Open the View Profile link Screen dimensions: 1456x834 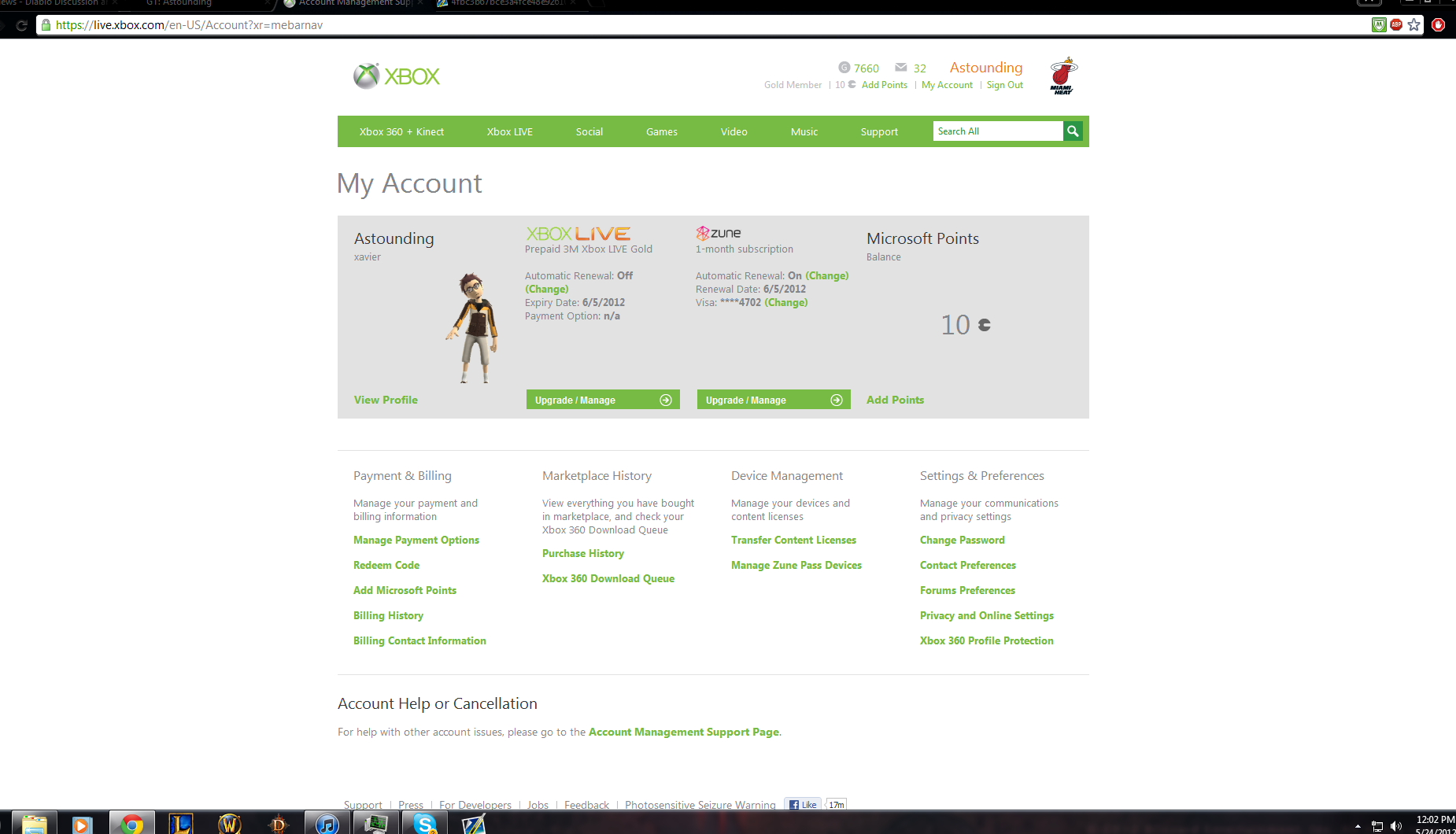click(386, 400)
